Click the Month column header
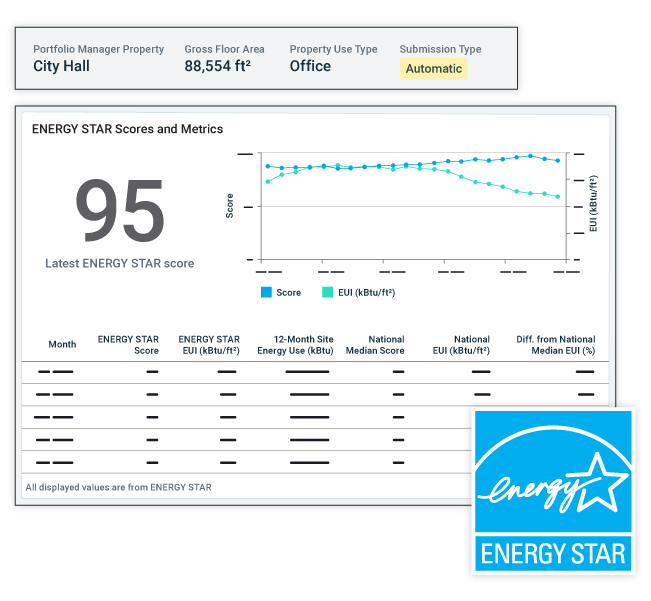The image size is (651, 601). pyautogui.click(x=62, y=344)
